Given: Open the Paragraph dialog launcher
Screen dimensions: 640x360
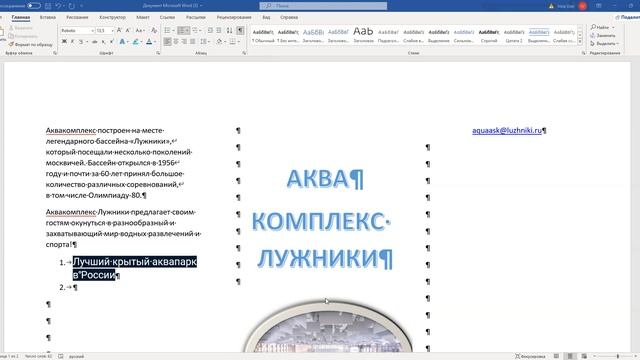Looking at the screenshot, I should coord(244,53).
